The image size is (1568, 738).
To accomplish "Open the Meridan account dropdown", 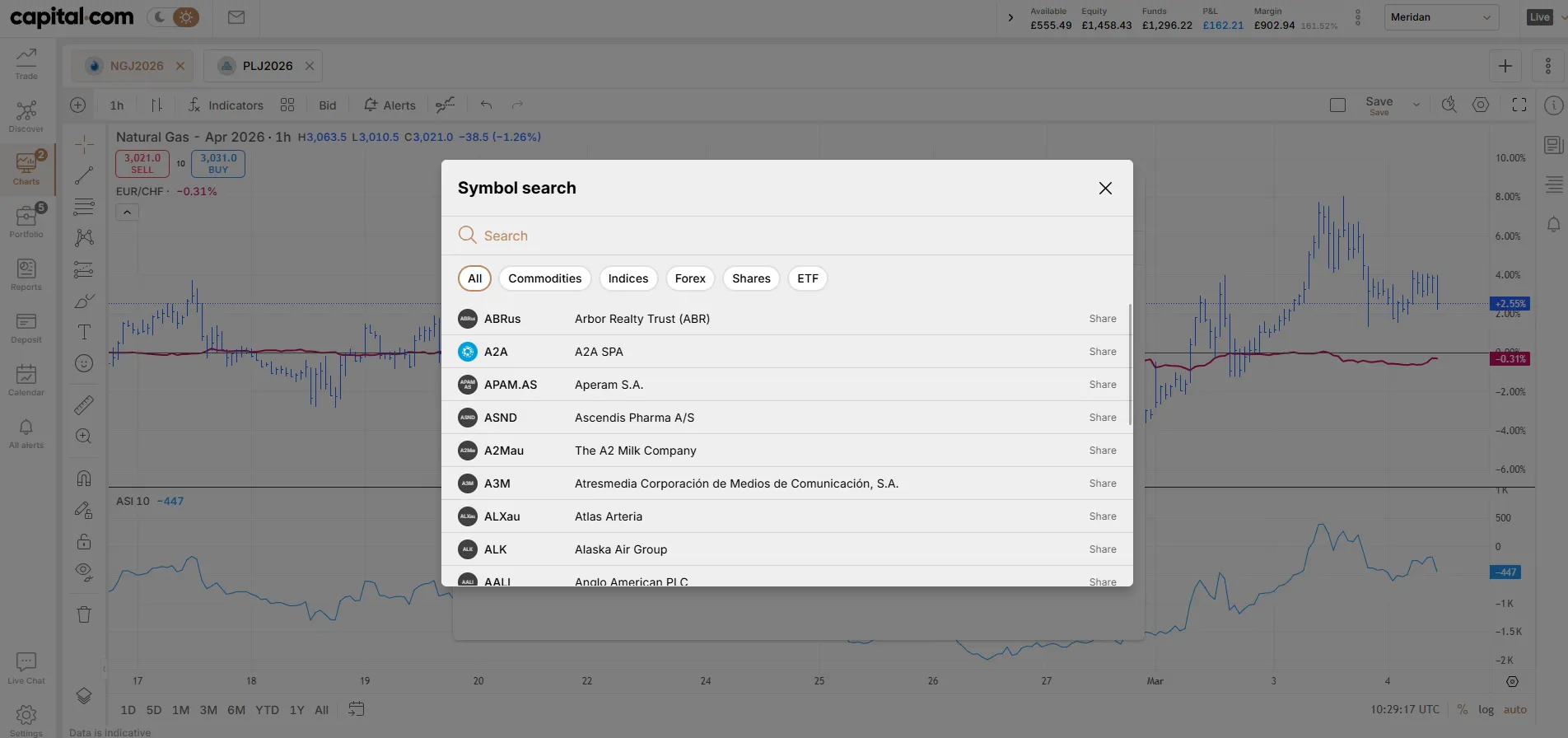I will tap(1441, 17).
